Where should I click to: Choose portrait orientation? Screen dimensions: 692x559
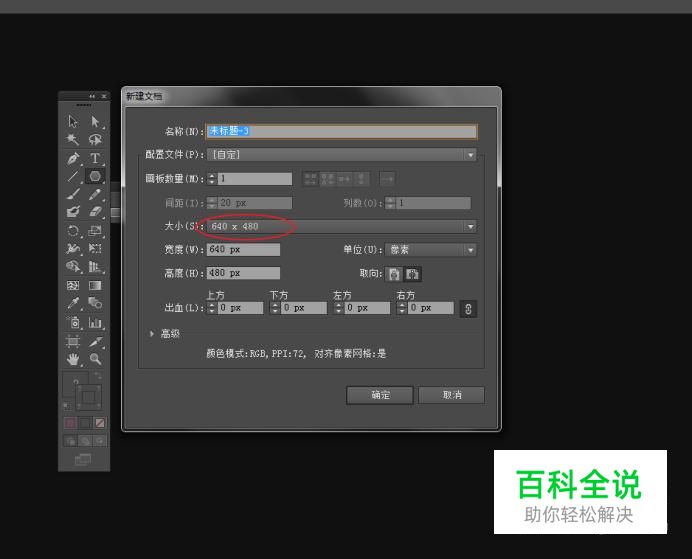pyautogui.click(x=394, y=274)
